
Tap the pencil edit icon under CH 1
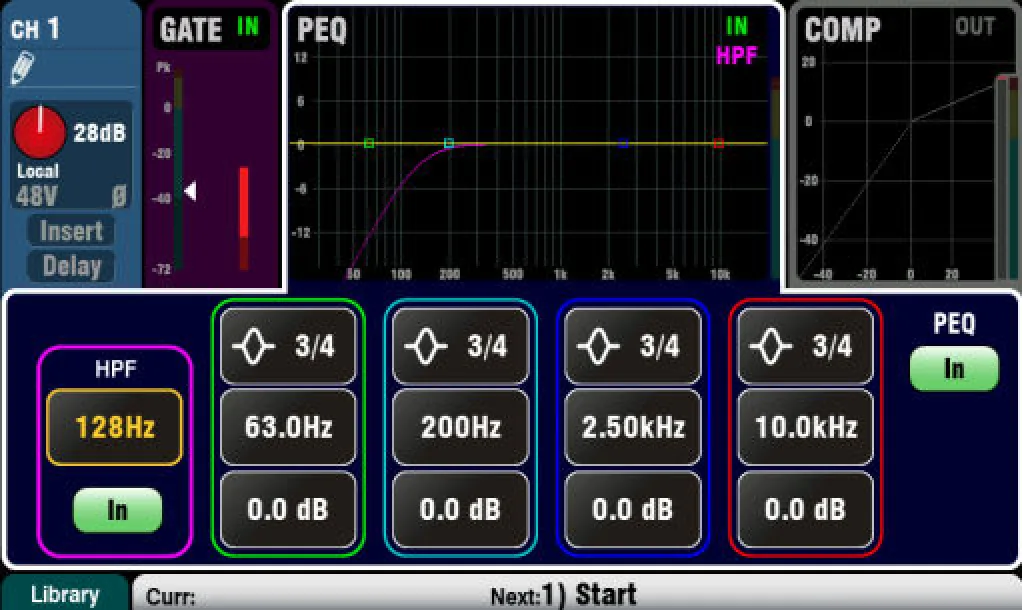(x=23, y=68)
